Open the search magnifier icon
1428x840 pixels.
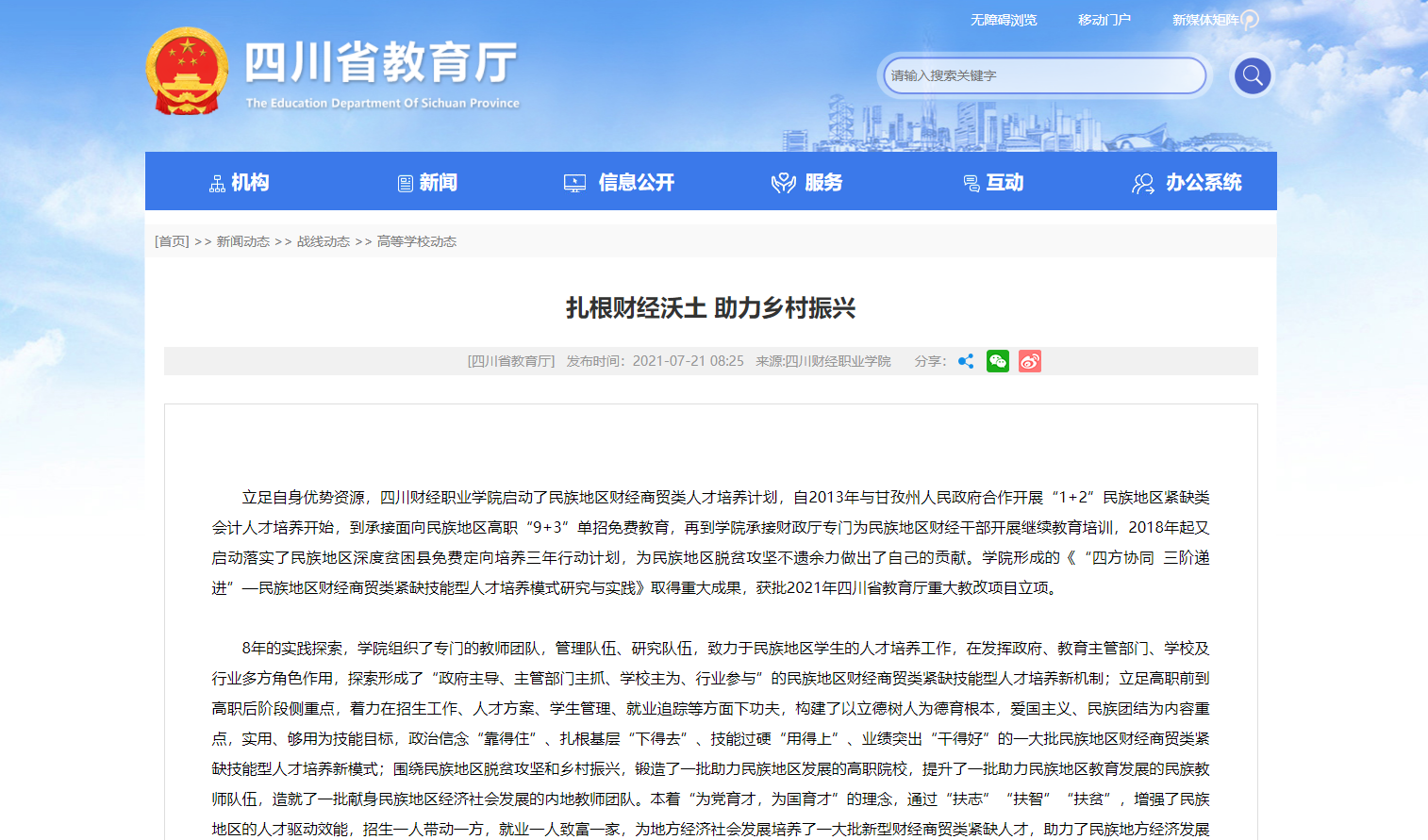1252,75
